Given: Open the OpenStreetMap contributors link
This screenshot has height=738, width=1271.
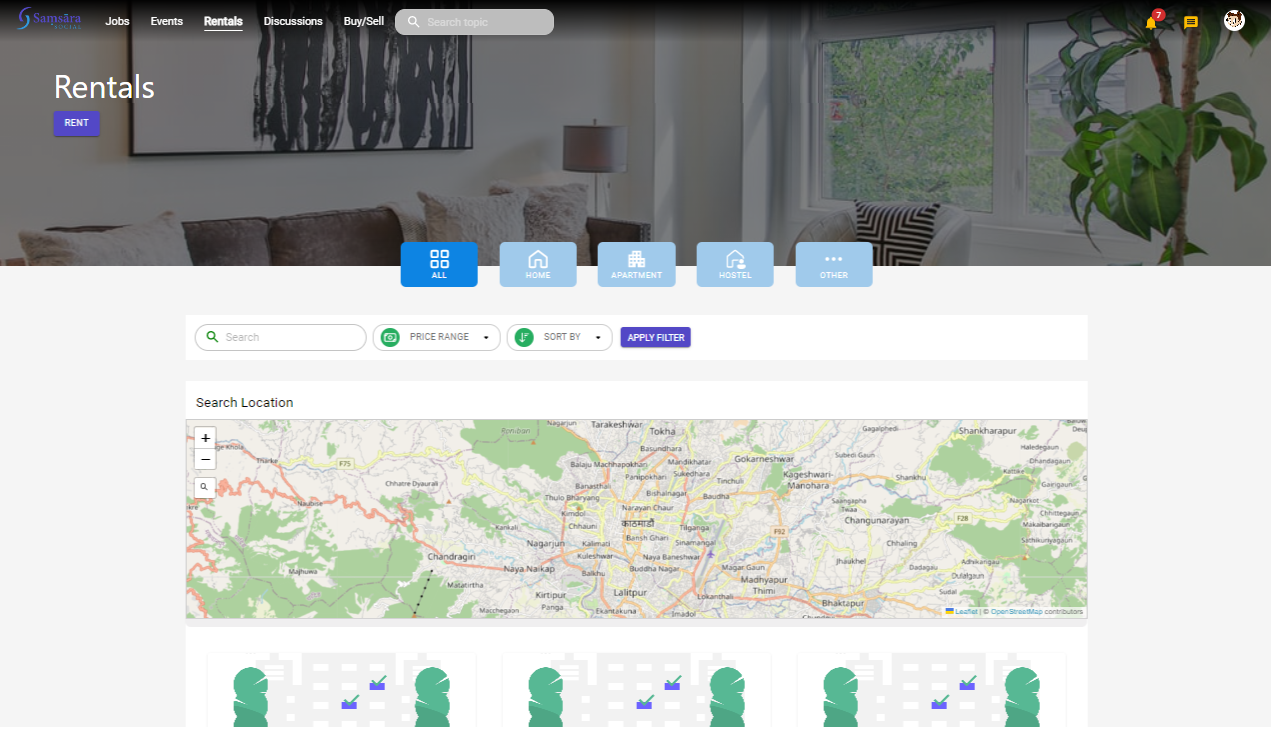Looking at the screenshot, I should click(x=1016, y=611).
